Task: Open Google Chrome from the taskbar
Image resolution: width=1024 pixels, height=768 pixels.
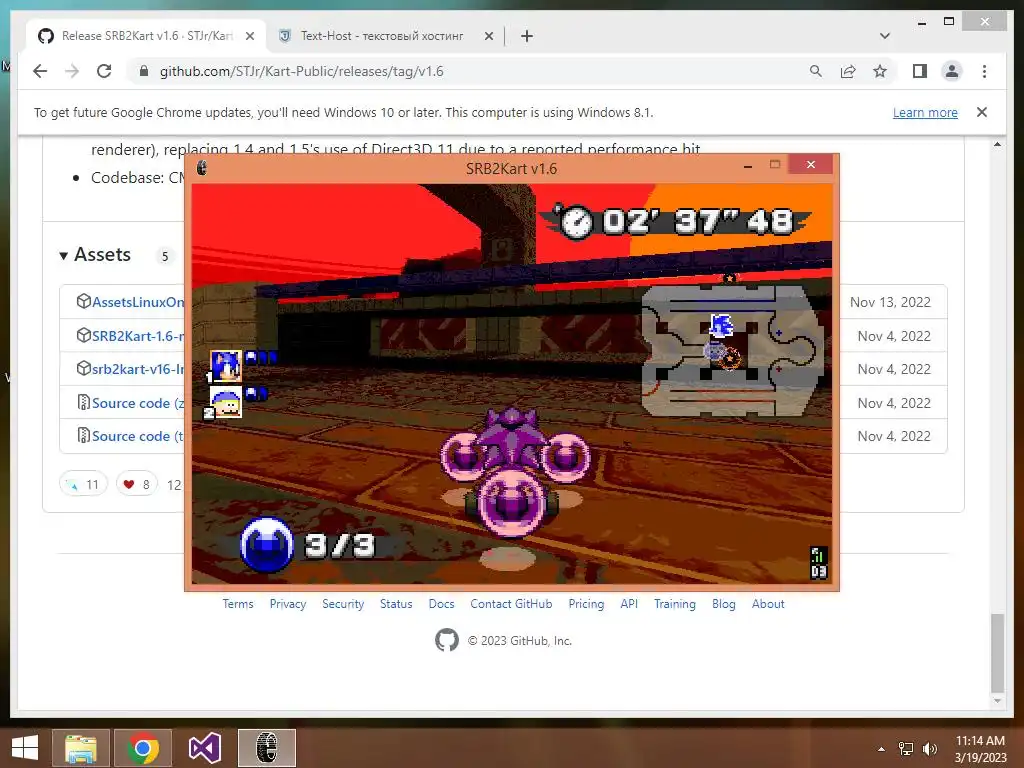Action: click(143, 748)
